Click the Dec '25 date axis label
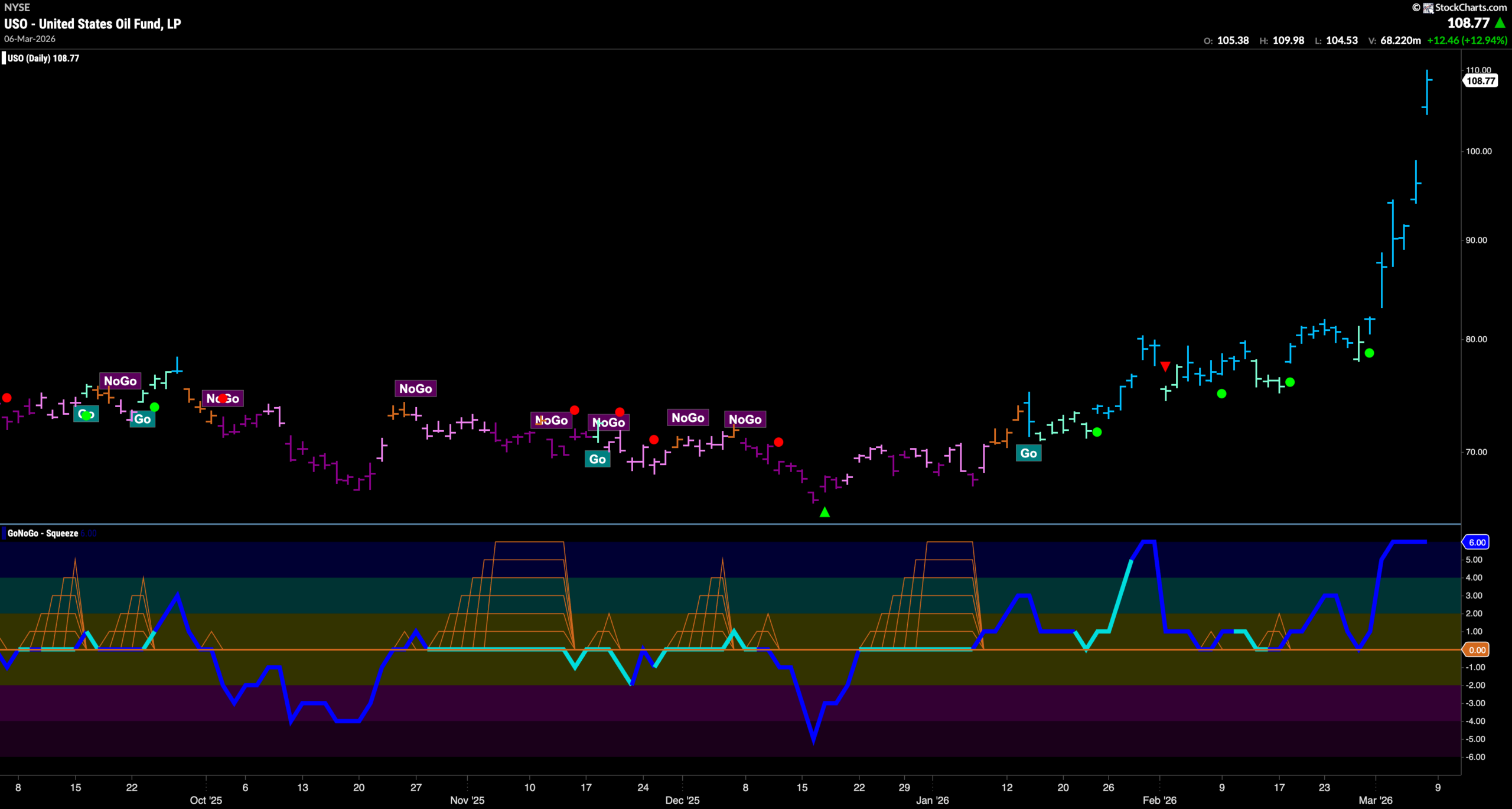This screenshot has height=809, width=1512. tap(682, 800)
